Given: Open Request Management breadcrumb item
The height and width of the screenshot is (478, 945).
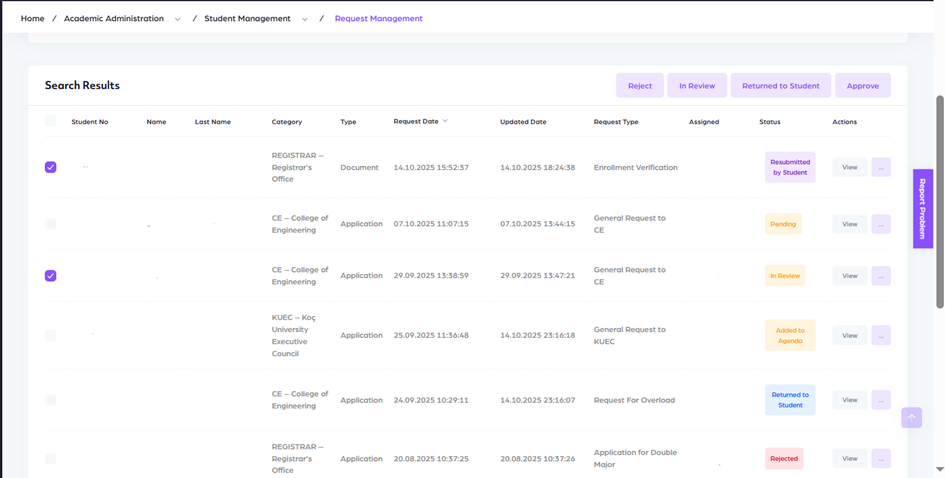Looking at the screenshot, I should [378, 18].
